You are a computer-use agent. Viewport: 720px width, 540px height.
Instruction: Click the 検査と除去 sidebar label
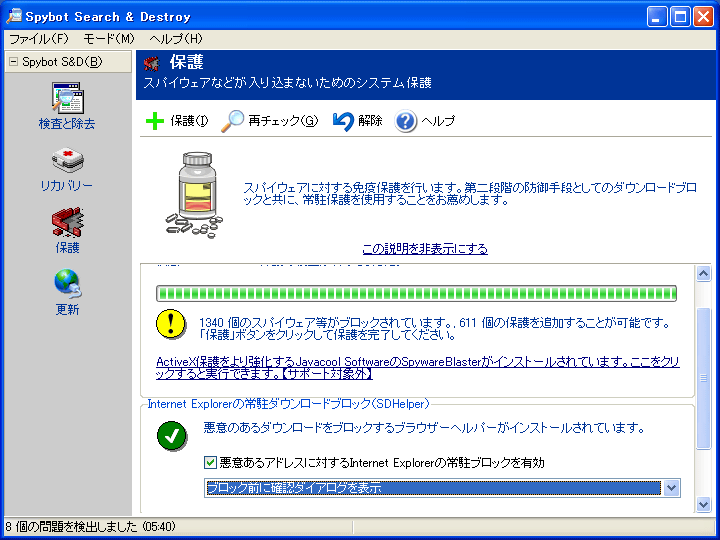point(67,124)
